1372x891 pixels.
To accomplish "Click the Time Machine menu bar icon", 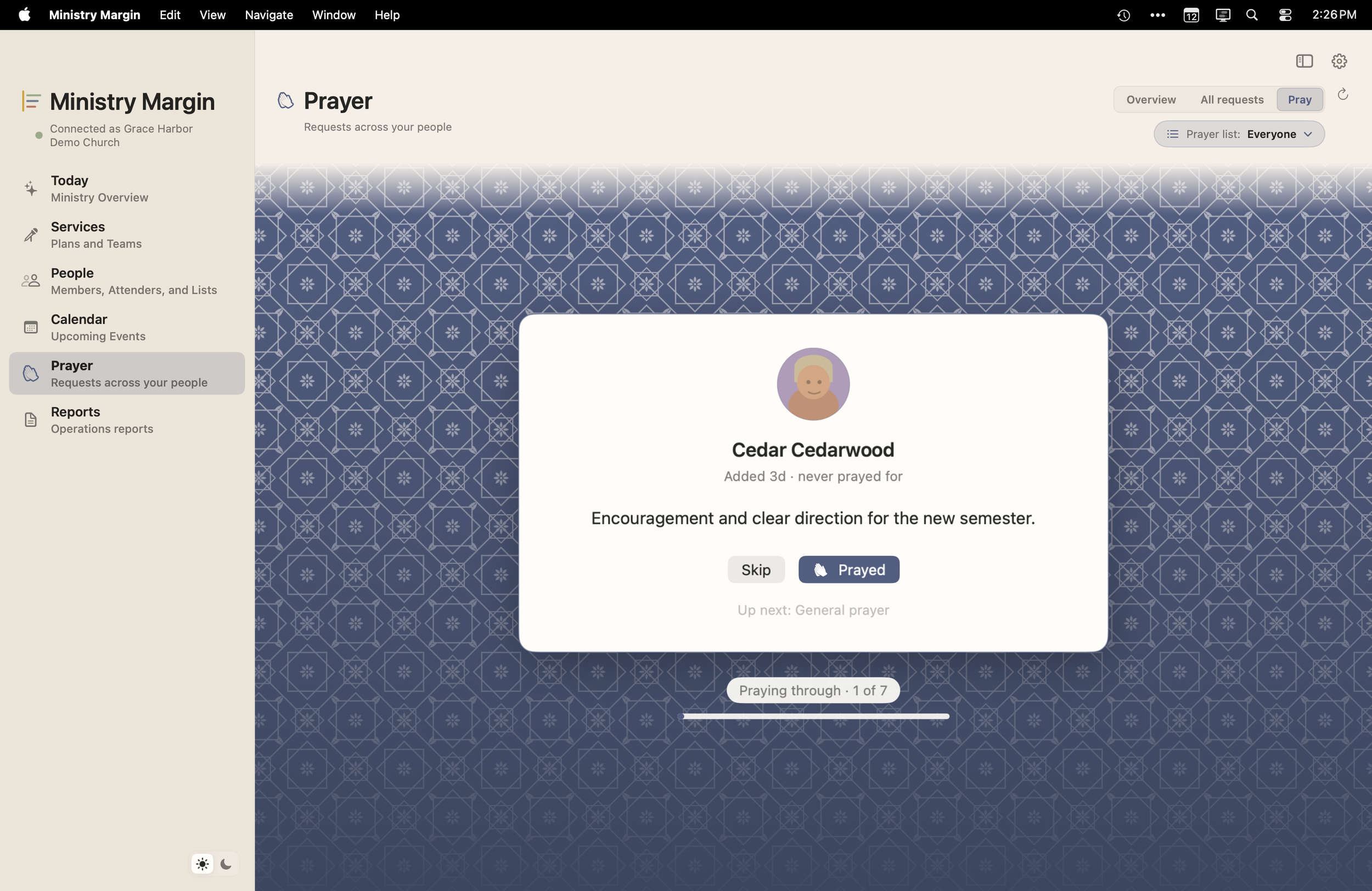I will click(1123, 15).
